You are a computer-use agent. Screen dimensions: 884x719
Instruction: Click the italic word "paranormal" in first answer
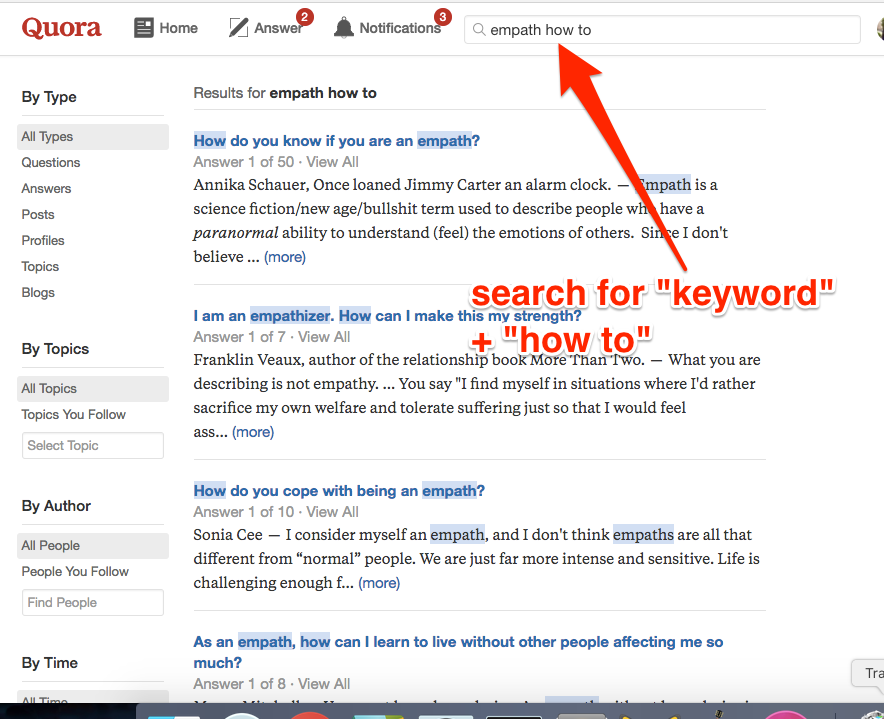tap(236, 233)
